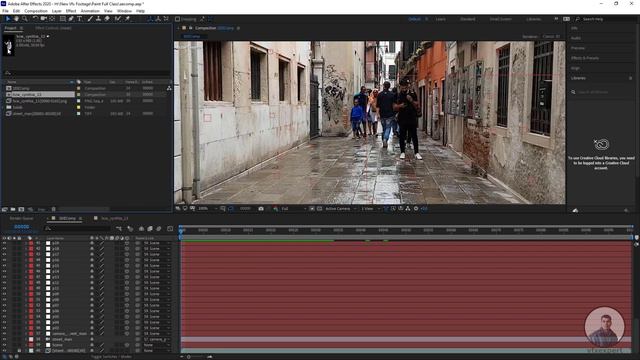640x360 pixels.
Task: Open the parent dropdown for the street_man layer
Action: [x=157, y=339]
